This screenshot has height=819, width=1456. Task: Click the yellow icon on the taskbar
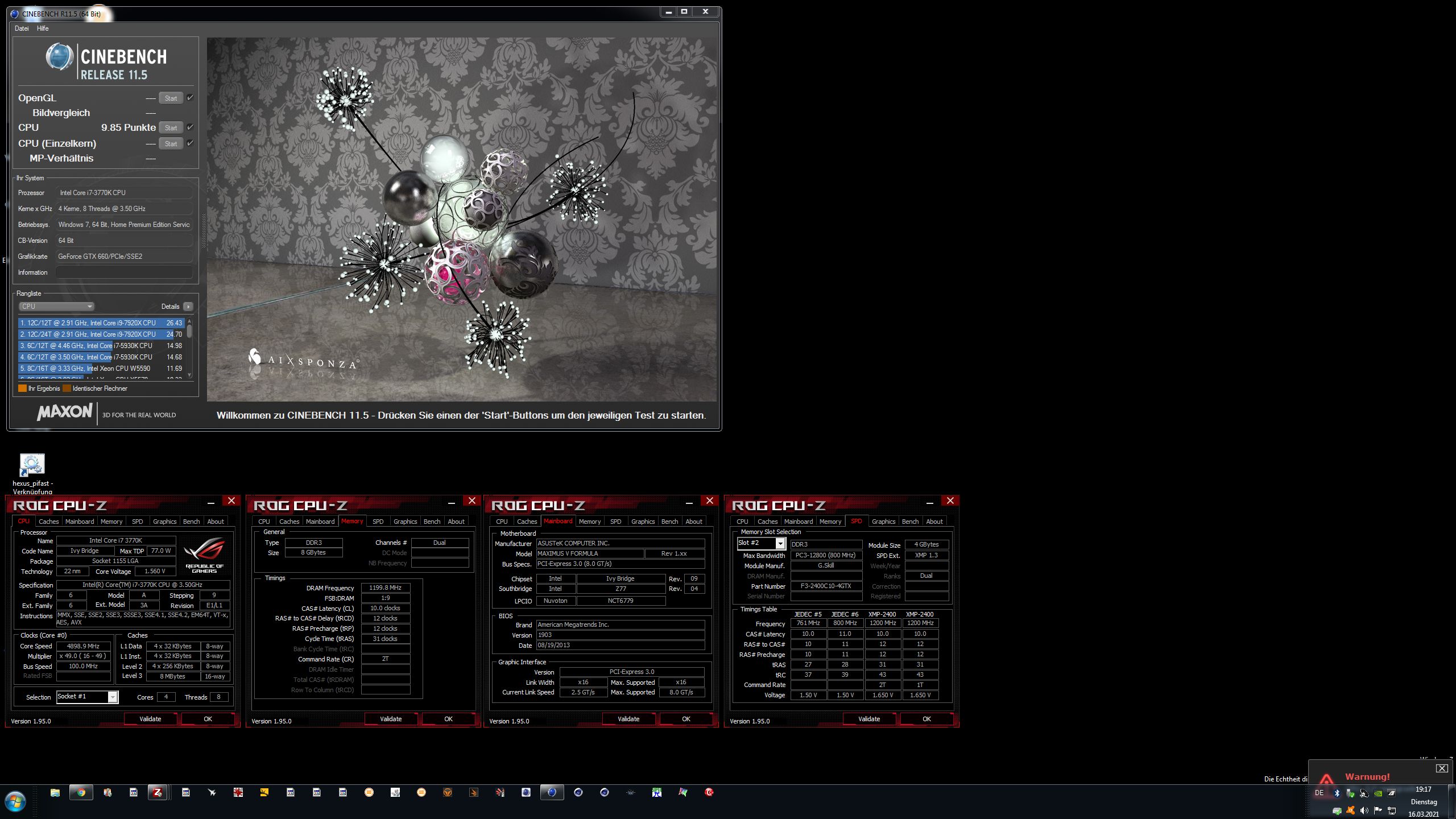tap(264, 792)
